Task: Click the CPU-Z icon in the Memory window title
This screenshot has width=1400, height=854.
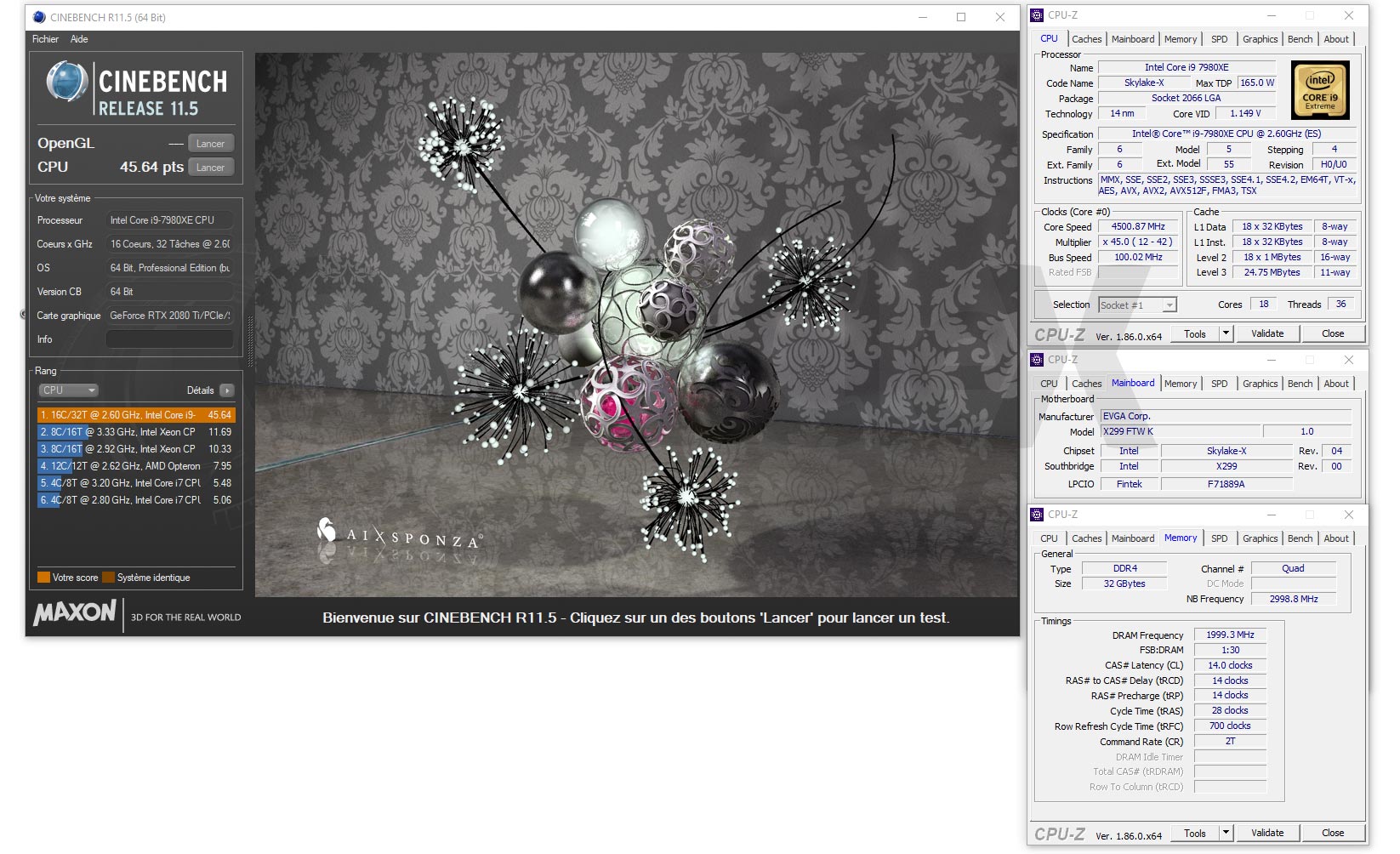Action: click(x=1037, y=515)
